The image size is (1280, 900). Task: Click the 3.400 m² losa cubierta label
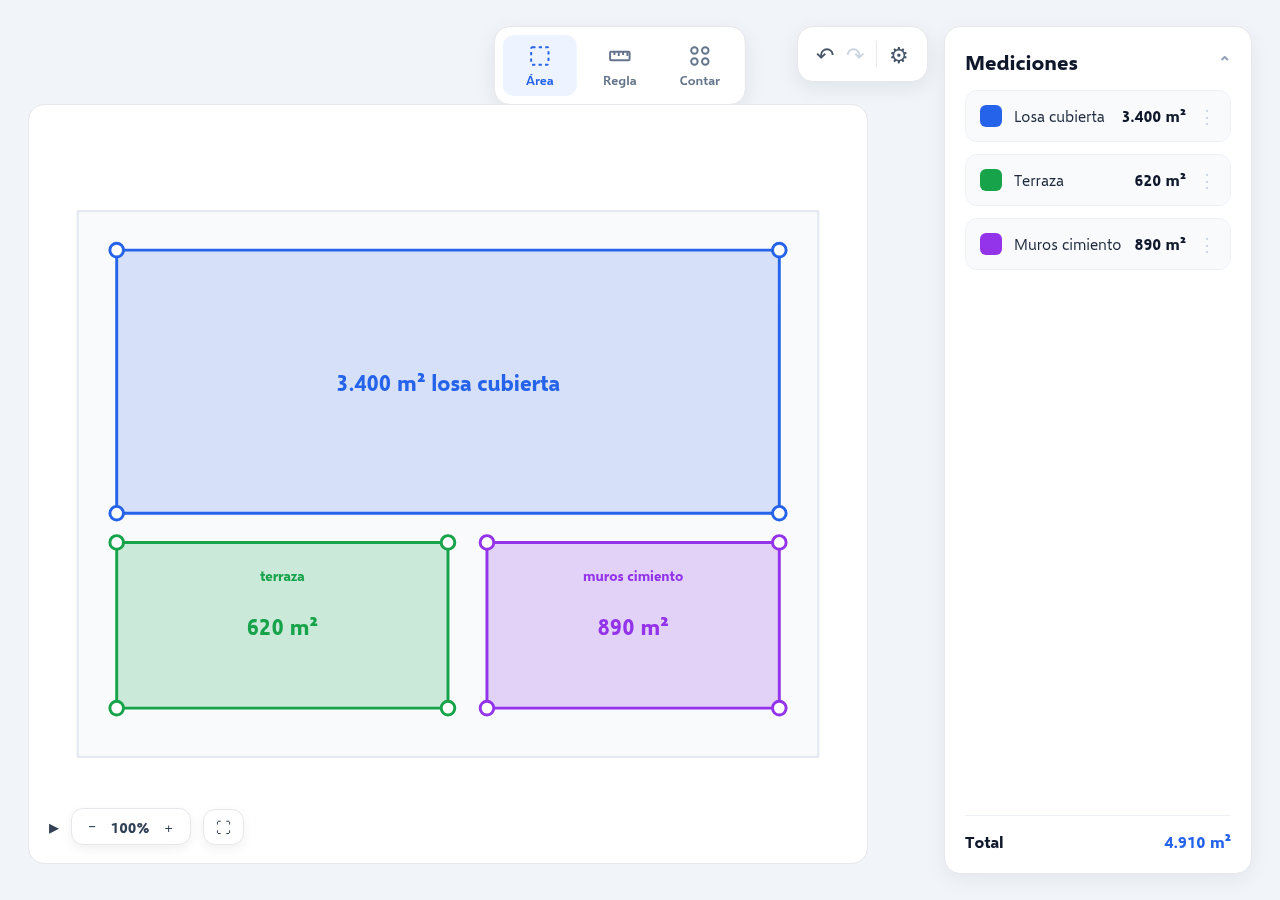pyautogui.click(x=448, y=383)
